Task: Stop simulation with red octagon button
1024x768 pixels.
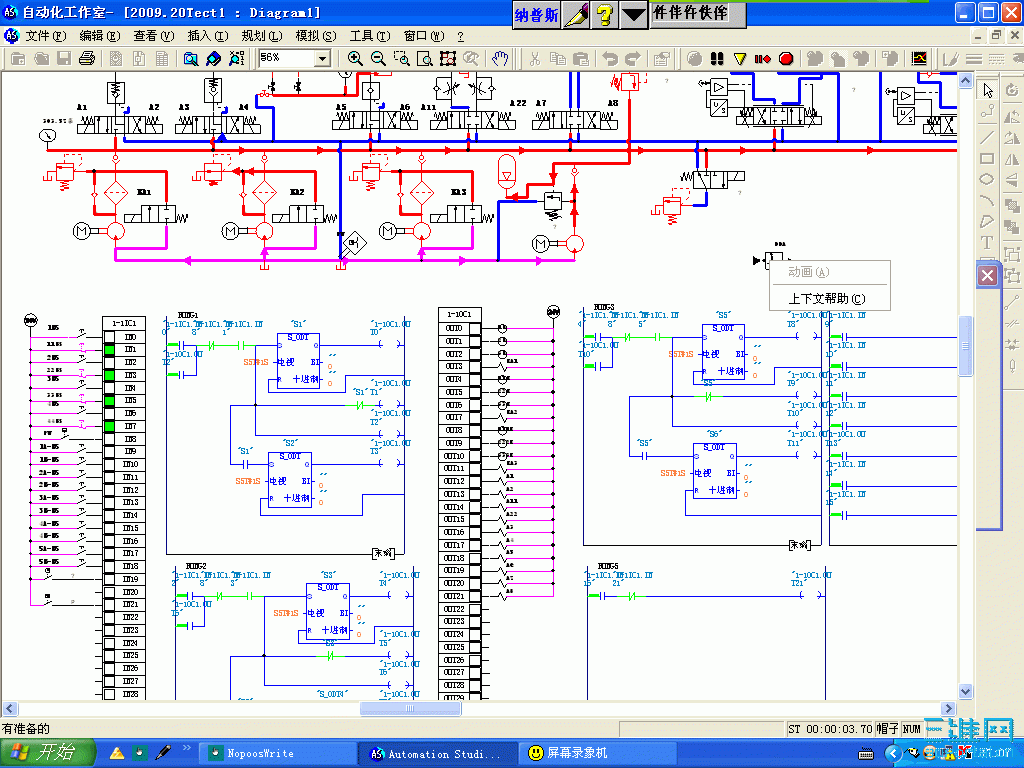Action: coord(786,59)
